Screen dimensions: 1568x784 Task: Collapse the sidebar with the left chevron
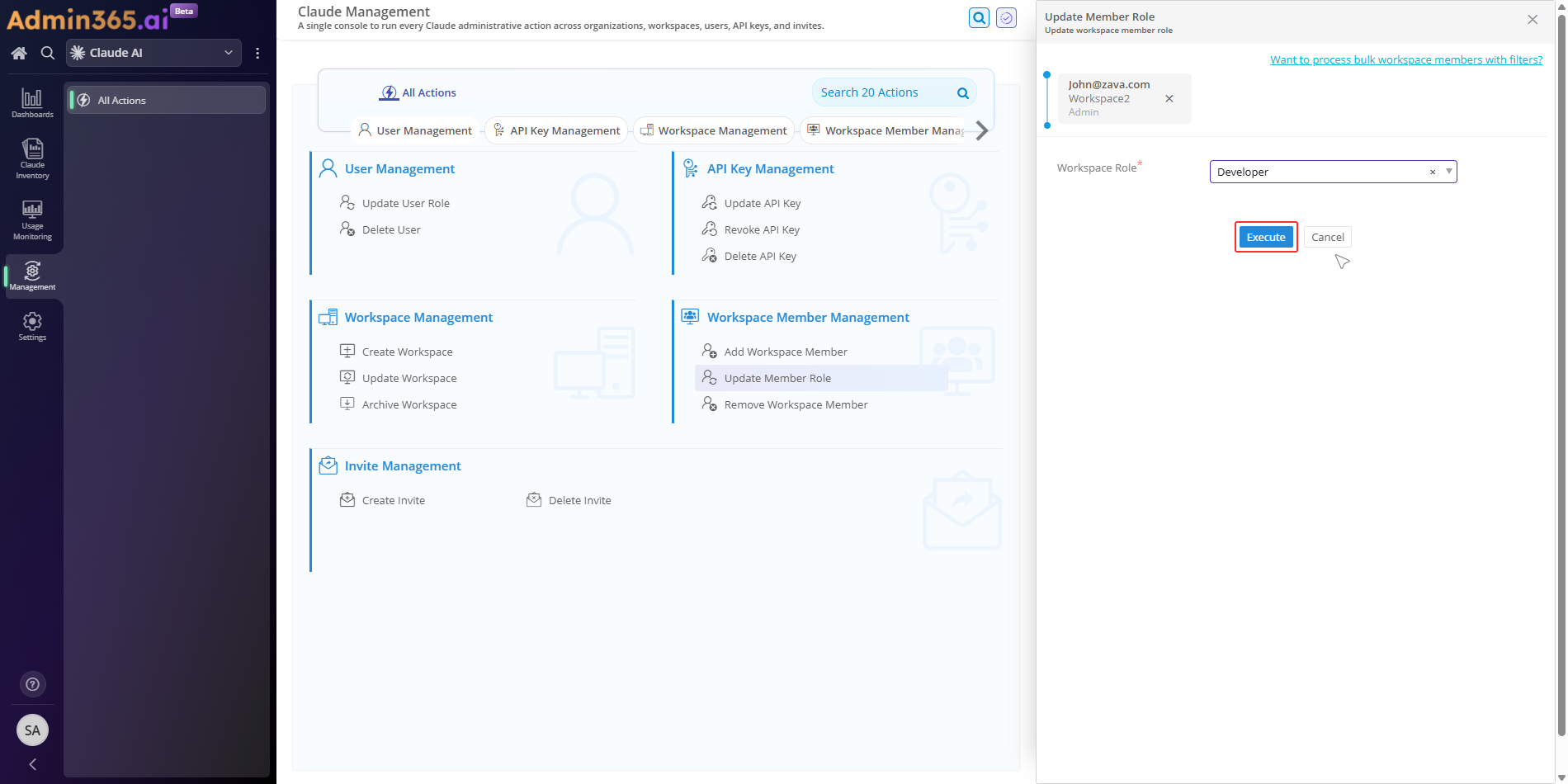point(32,764)
